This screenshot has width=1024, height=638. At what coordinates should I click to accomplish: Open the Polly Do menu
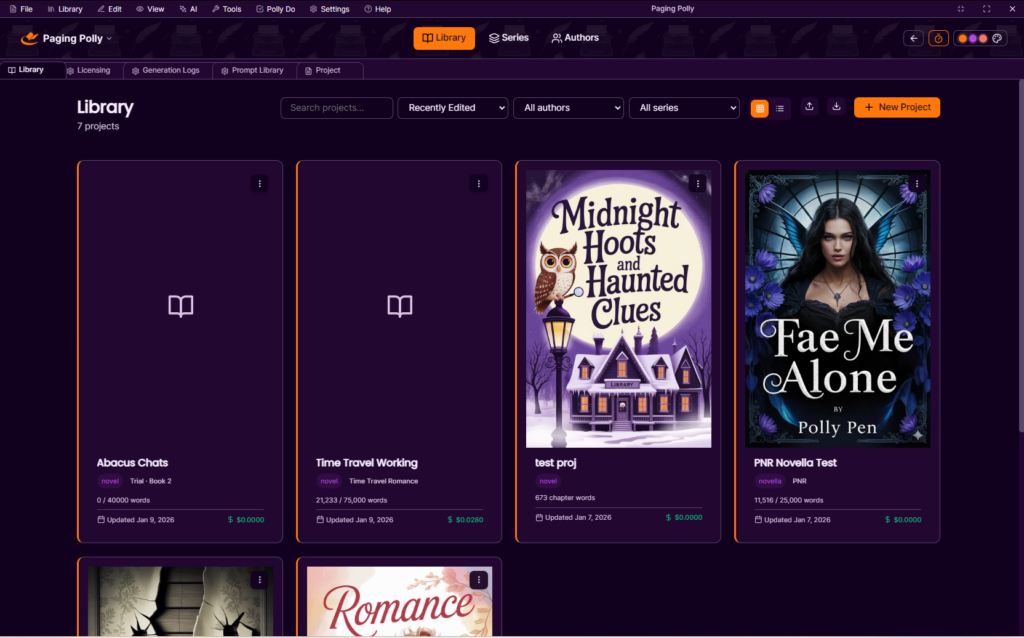coord(275,9)
